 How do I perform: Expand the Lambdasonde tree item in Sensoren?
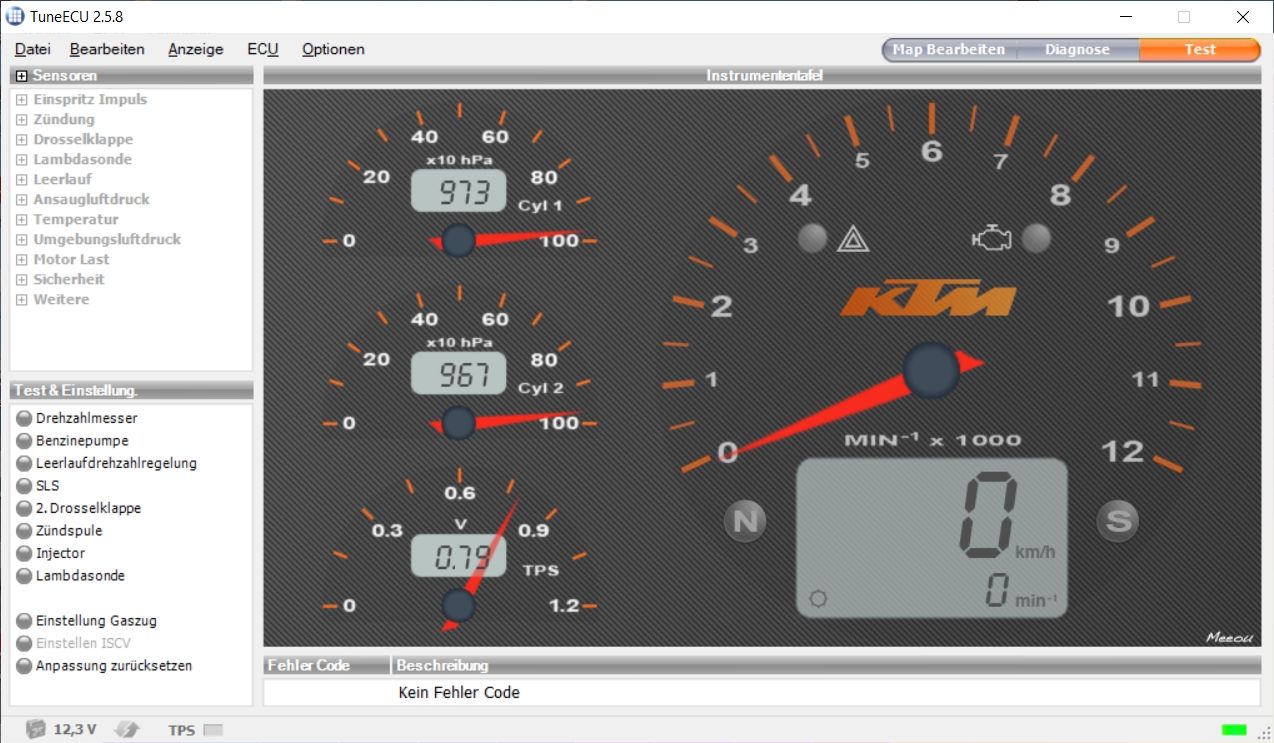coord(21,160)
